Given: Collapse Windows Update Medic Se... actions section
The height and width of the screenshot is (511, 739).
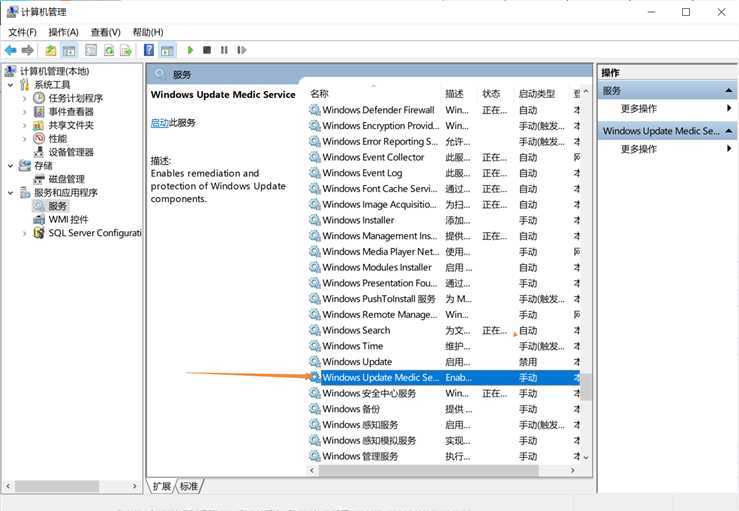Looking at the screenshot, I should coord(729,131).
